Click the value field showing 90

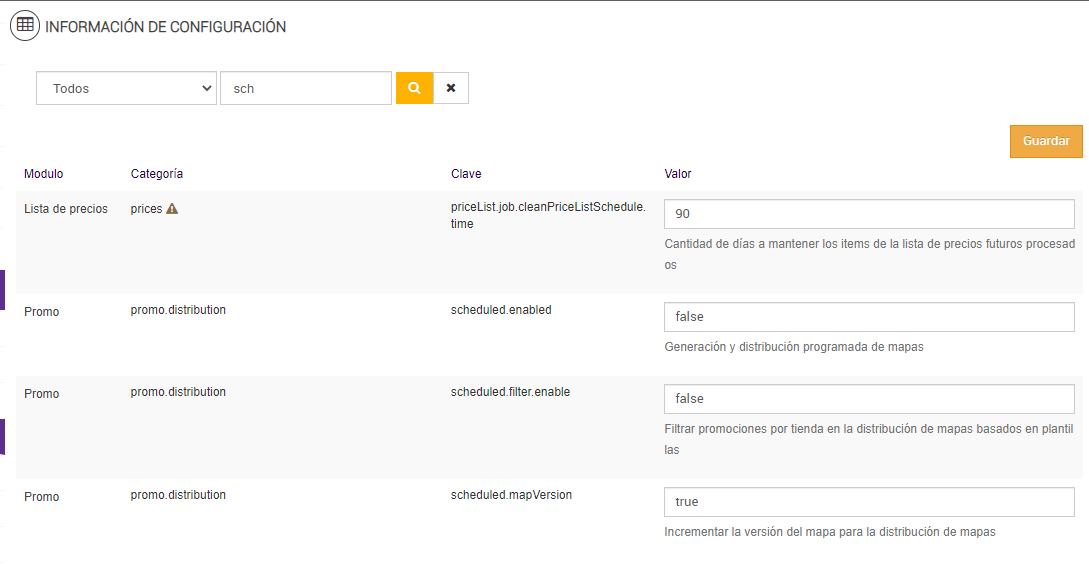point(869,214)
